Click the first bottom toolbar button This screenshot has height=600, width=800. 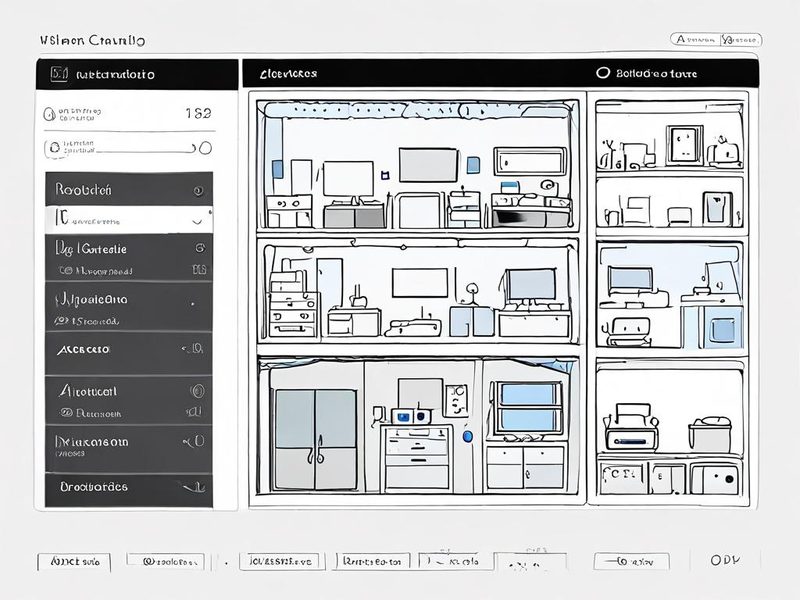tap(74, 562)
